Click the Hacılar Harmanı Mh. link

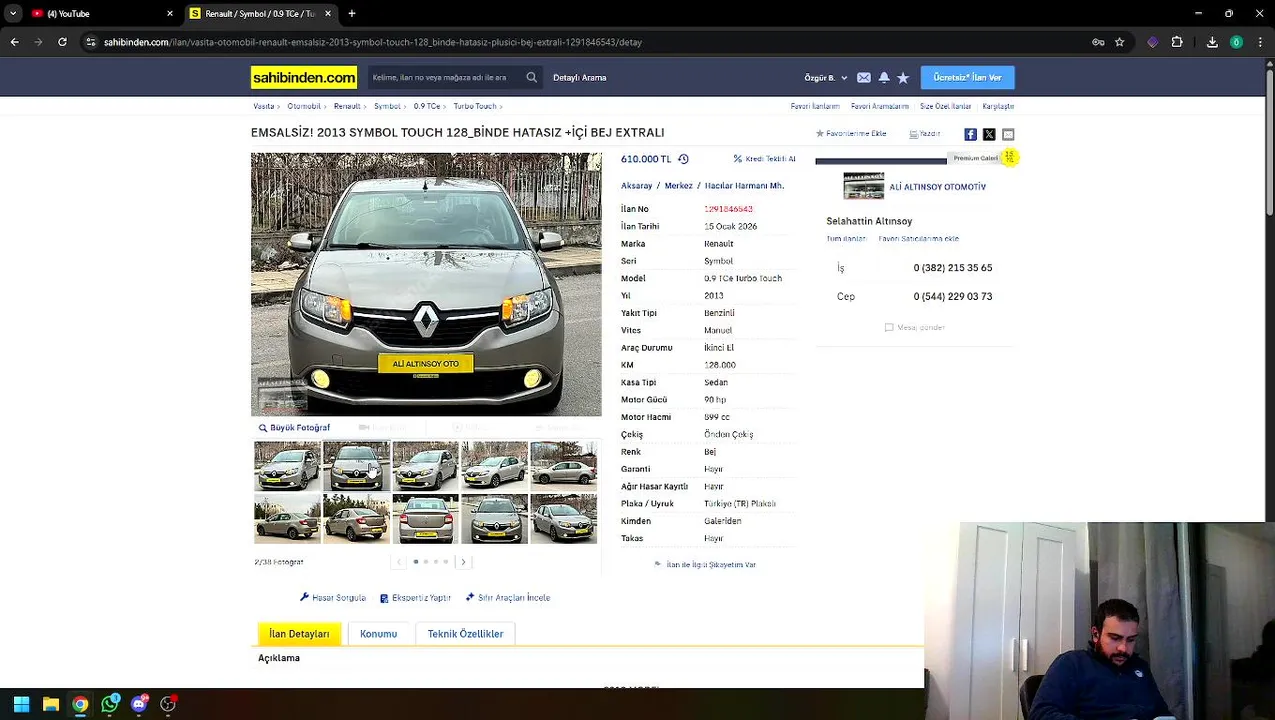coord(744,186)
